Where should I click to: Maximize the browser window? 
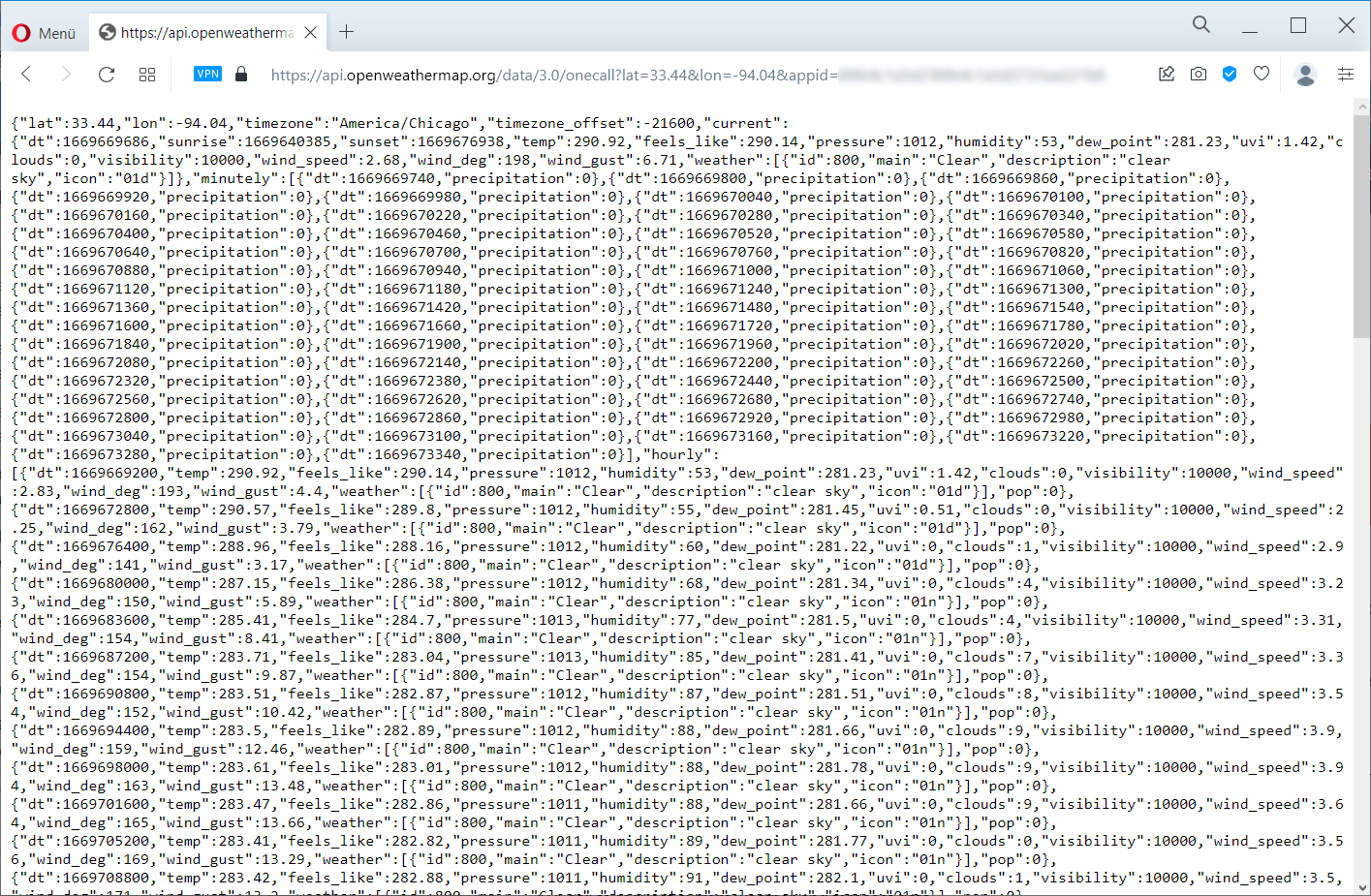click(x=1298, y=25)
